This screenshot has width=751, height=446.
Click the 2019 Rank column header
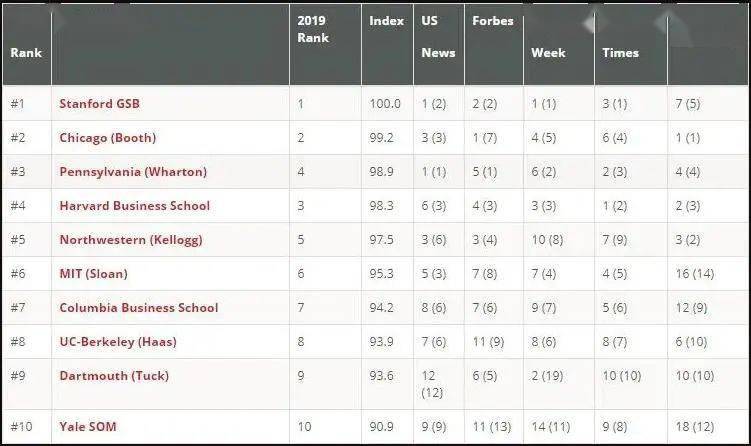(x=313, y=29)
